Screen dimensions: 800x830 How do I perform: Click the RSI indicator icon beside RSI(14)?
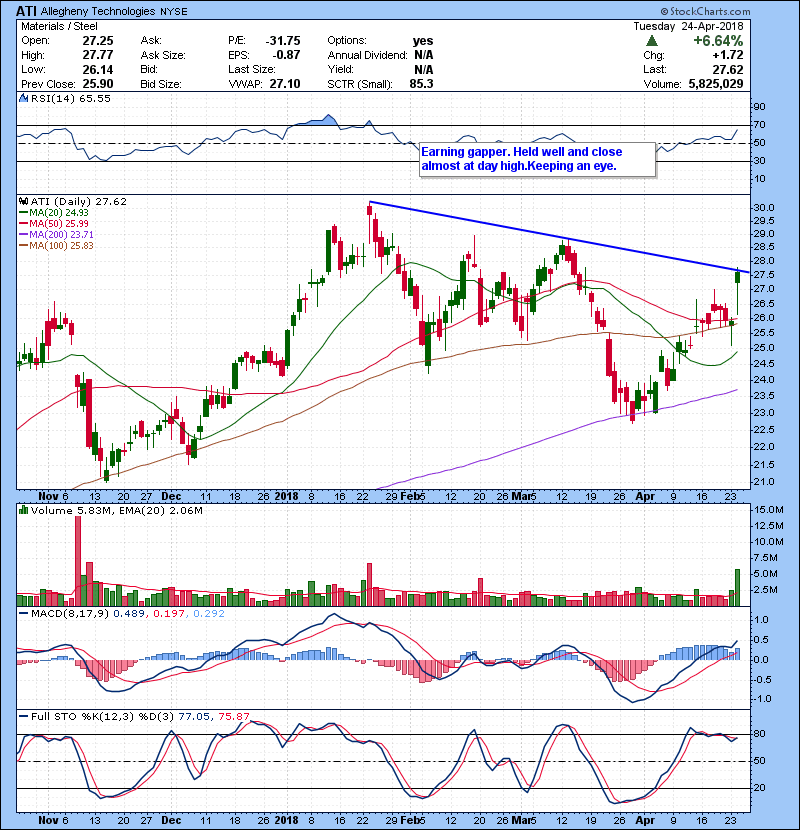(23, 98)
